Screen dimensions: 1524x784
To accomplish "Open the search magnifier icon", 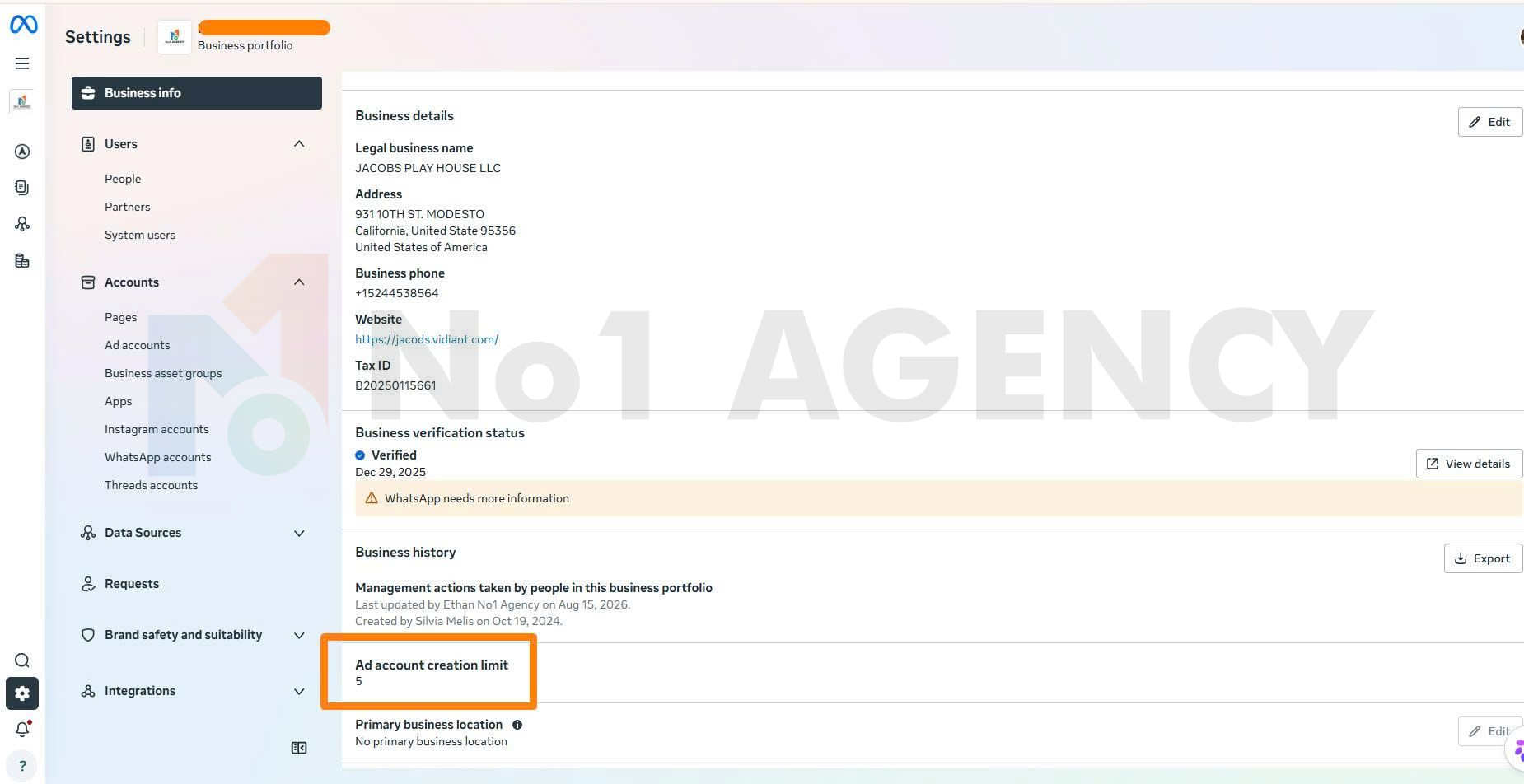I will click(22, 660).
